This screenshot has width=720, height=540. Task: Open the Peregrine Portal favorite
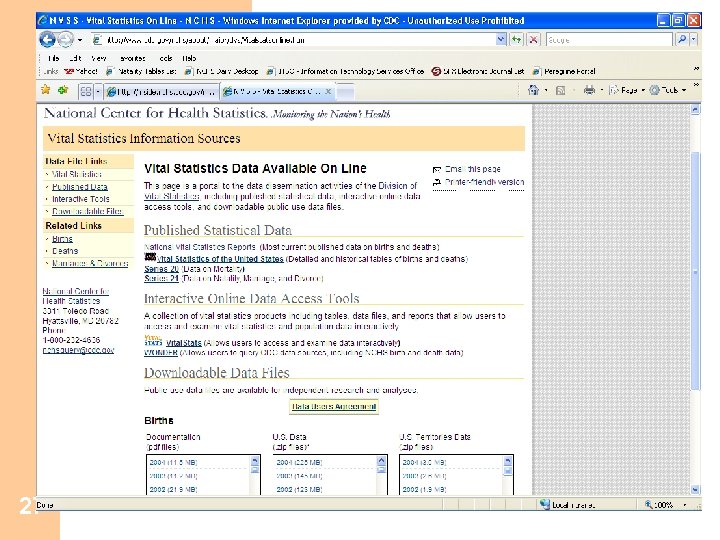(564, 71)
